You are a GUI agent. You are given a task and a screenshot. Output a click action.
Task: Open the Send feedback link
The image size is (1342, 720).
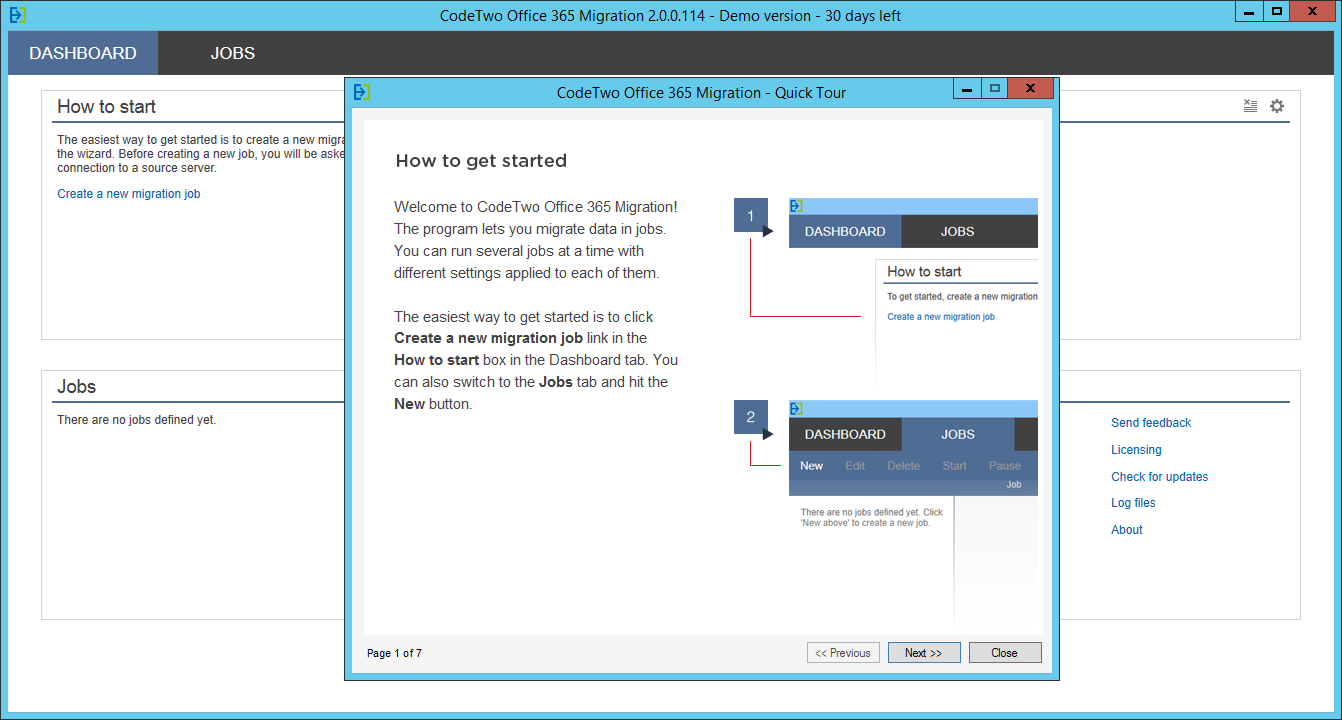(1151, 423)
